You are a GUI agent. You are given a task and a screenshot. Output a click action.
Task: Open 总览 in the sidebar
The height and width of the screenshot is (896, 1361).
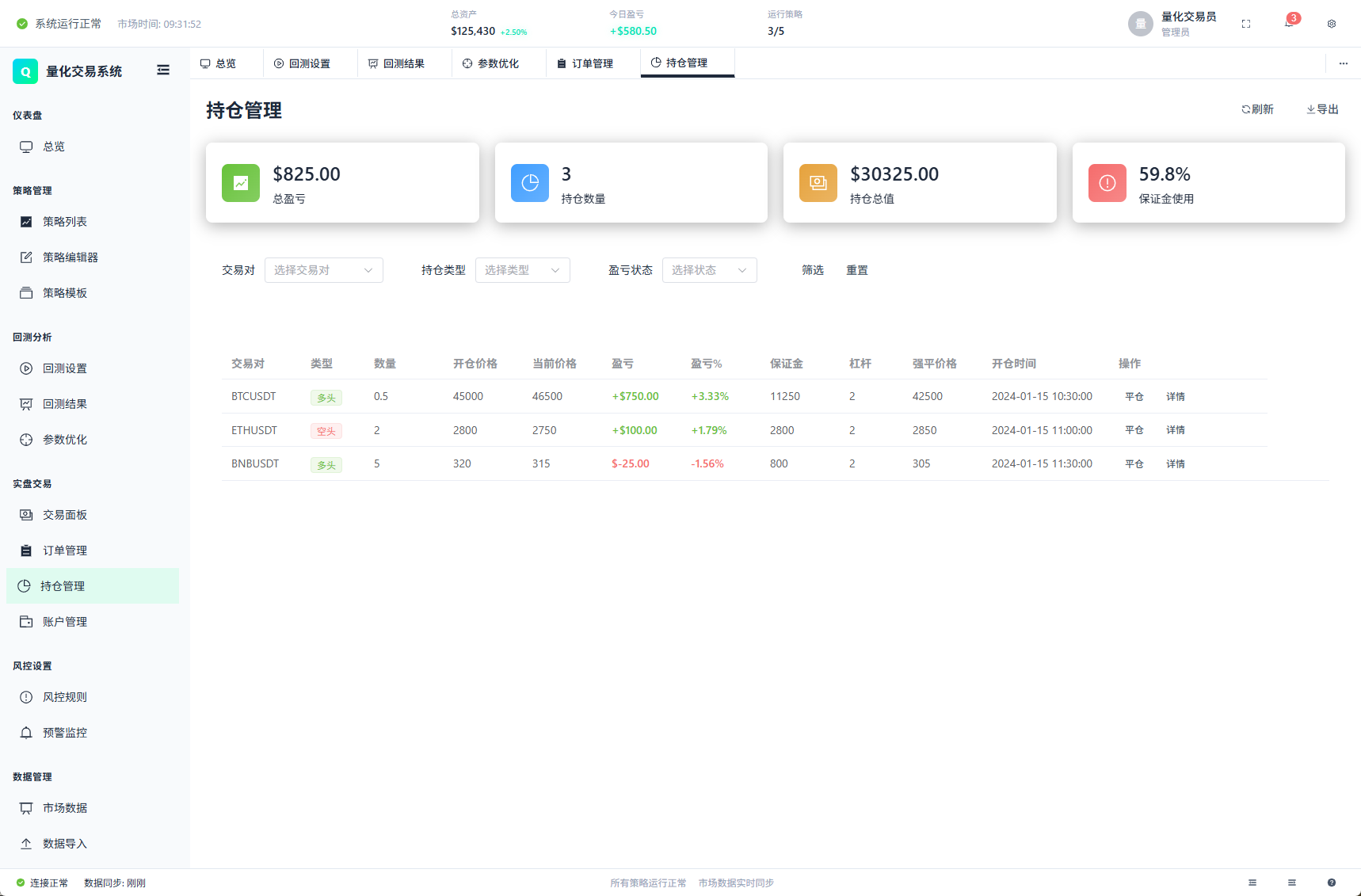point(93,147)
